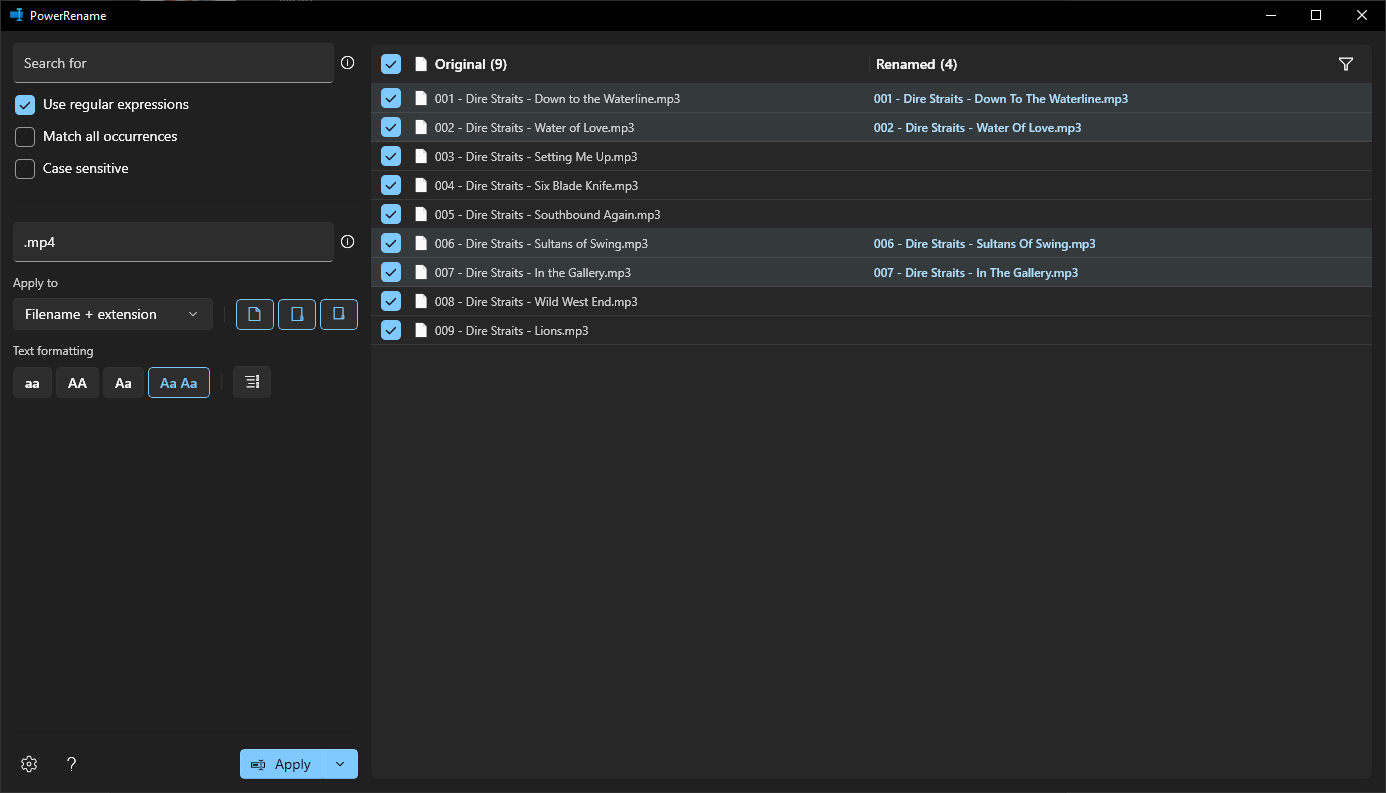Click the replace field containing '.mp4'

pyautogui.click(x=173, y=242)
